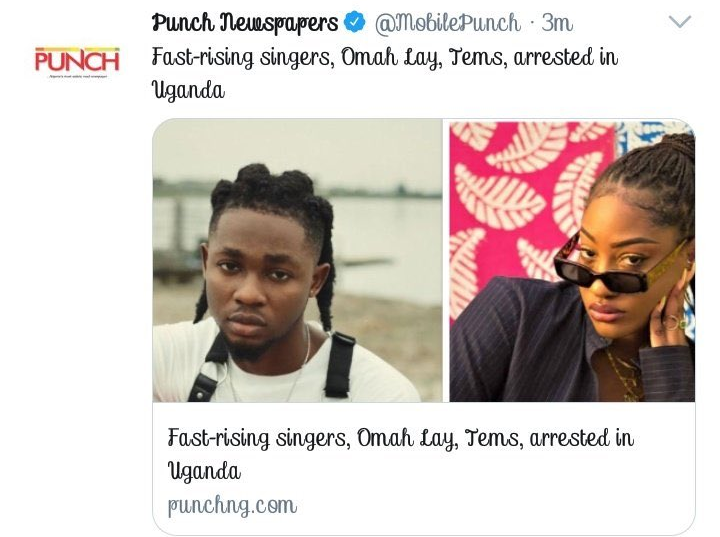
Task: Click Tems in the card headline
Action: tap(494, 439)
